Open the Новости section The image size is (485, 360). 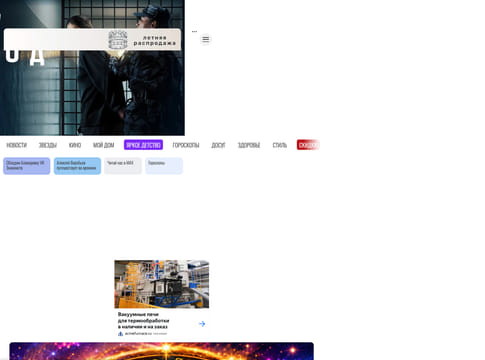17,145
